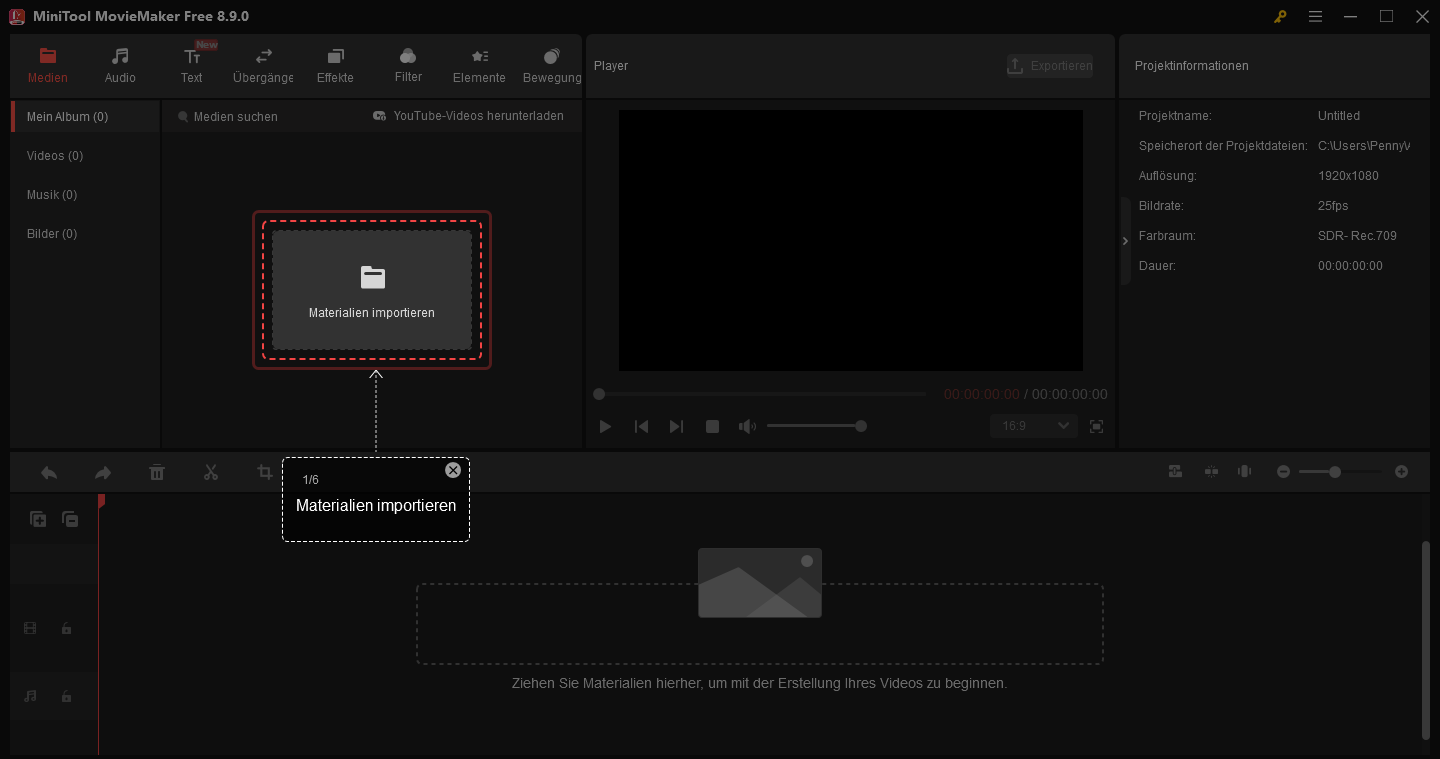Click the timeline vertical scrollbar
Viewport: 1440px width, 759px height.
tap(1426, 640)
